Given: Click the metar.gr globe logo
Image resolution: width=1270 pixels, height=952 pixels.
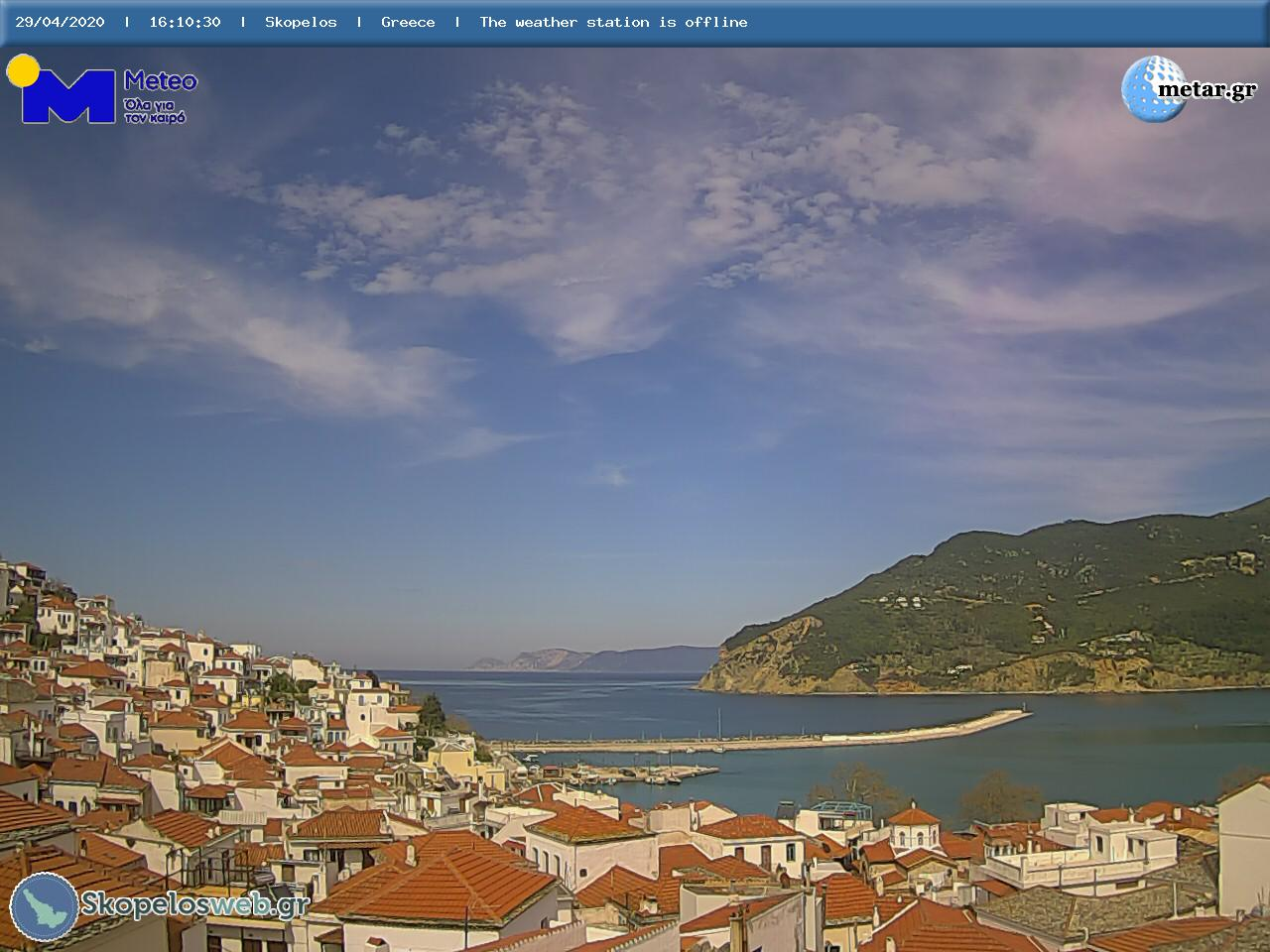Looking at the screenshot, I should tap(1190, 89).
